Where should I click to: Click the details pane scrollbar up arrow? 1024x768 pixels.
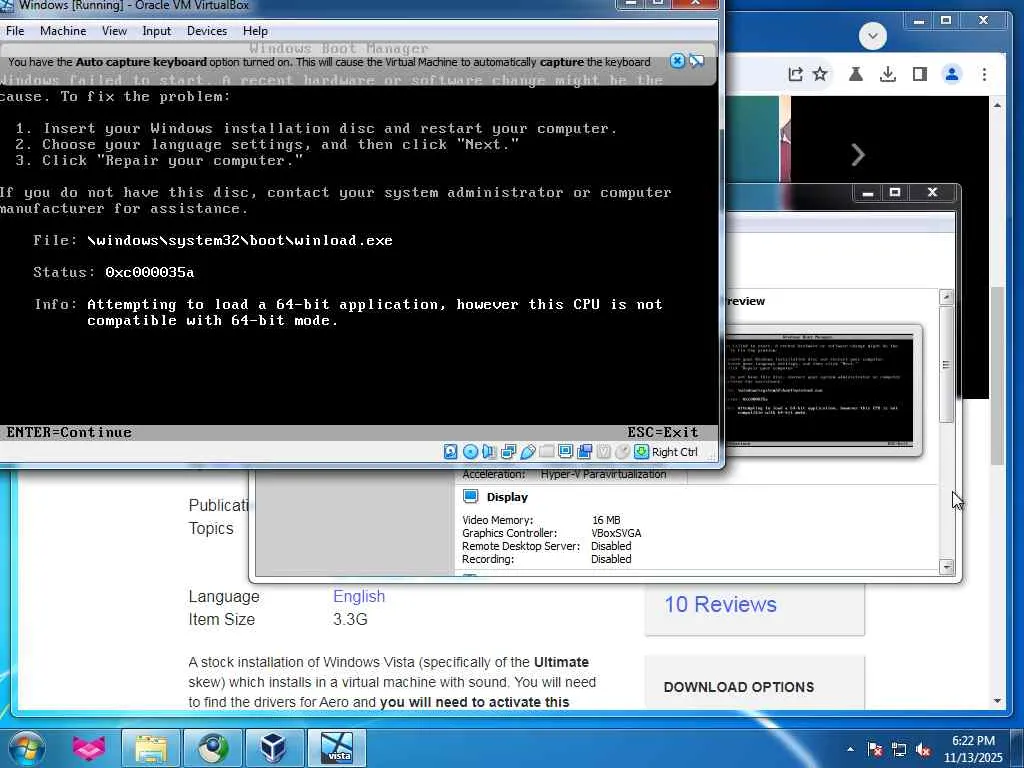[946, 298]
